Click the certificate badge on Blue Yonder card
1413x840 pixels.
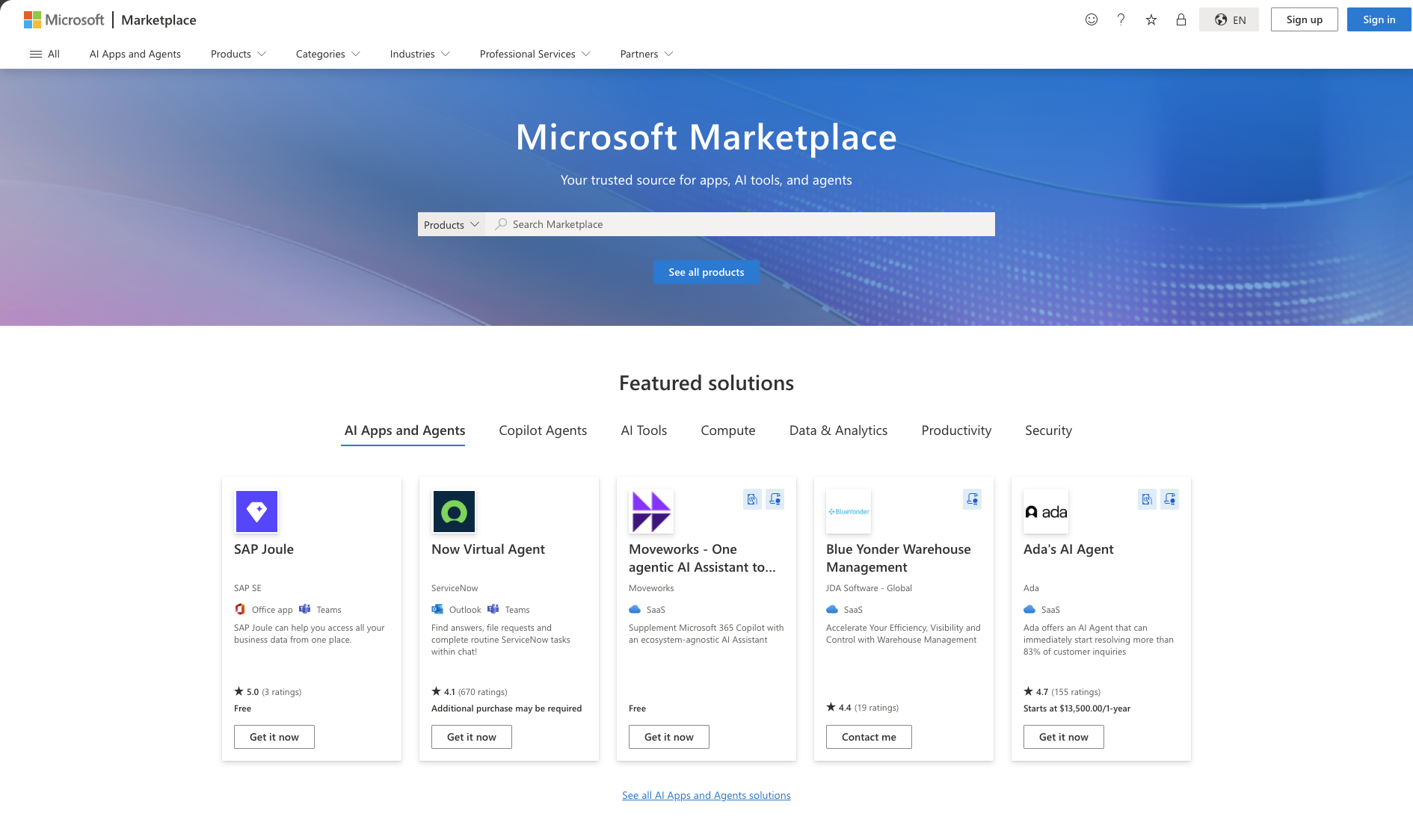tap(973, 499)
